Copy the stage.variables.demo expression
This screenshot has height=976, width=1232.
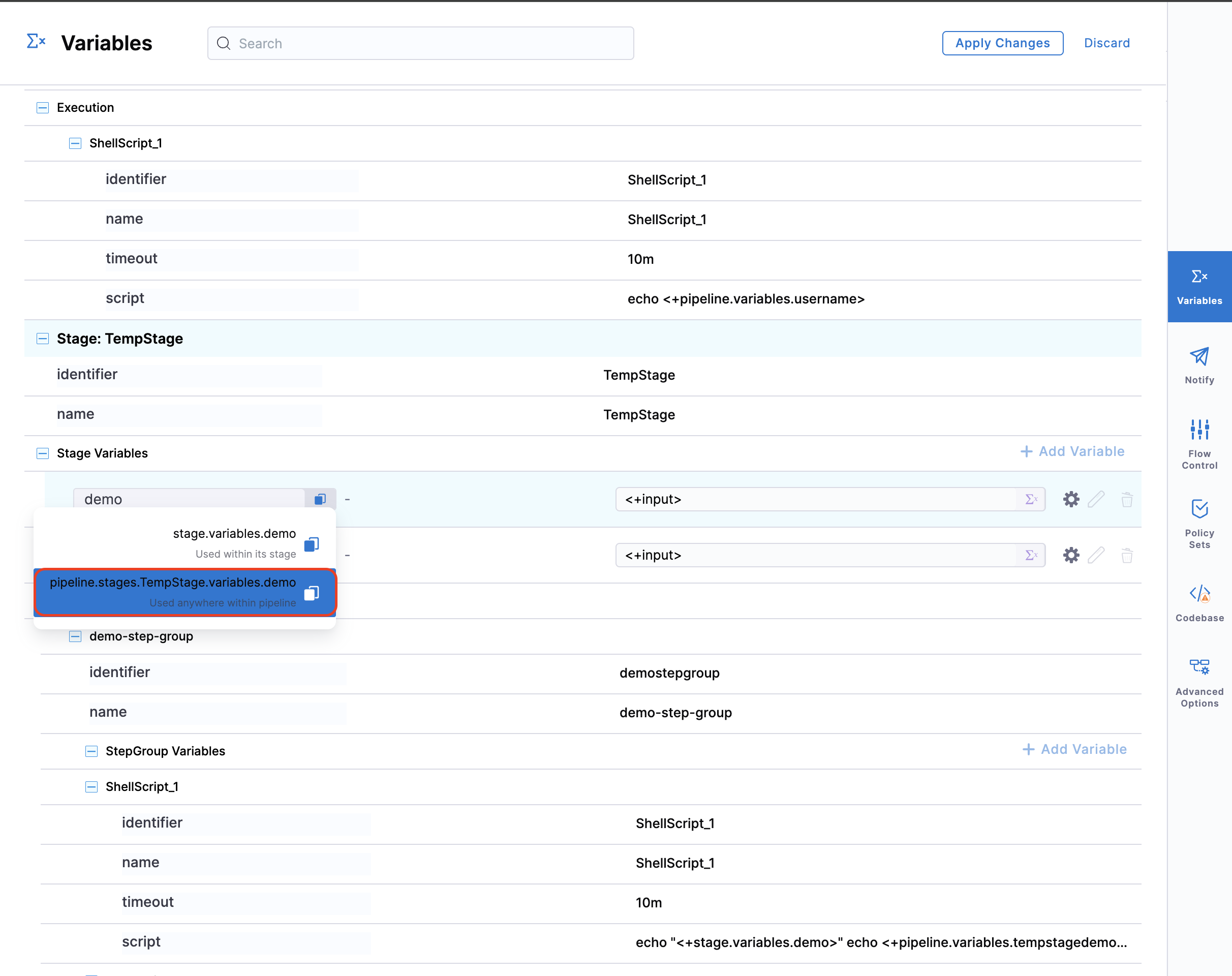pyautogui.click(x=312, y=544)
